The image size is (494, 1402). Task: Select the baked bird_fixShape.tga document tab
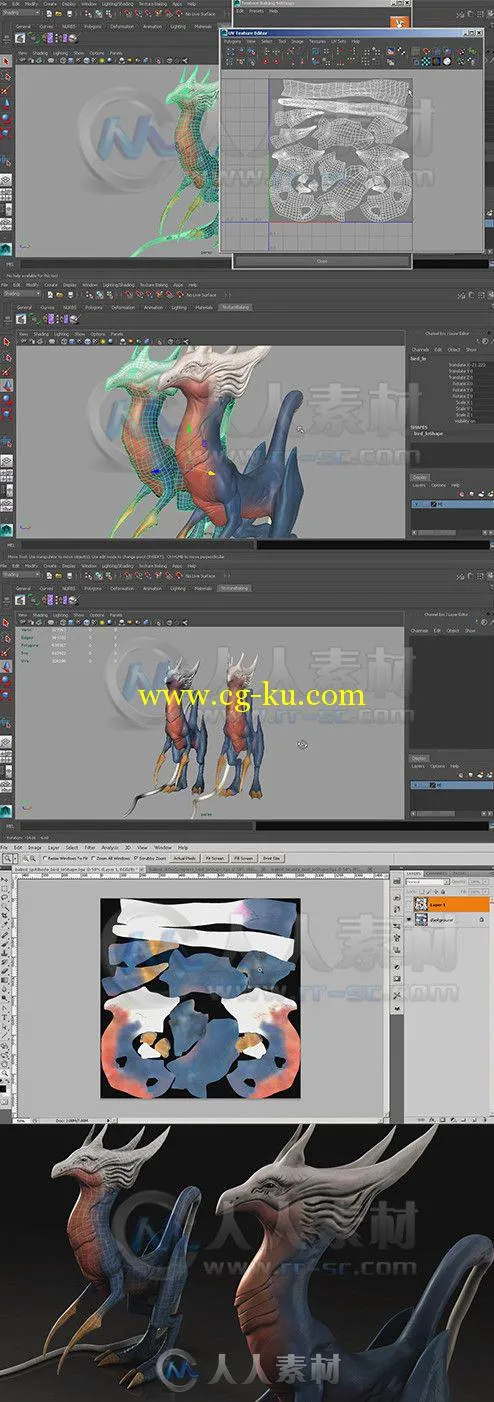(x=76, y=869)
